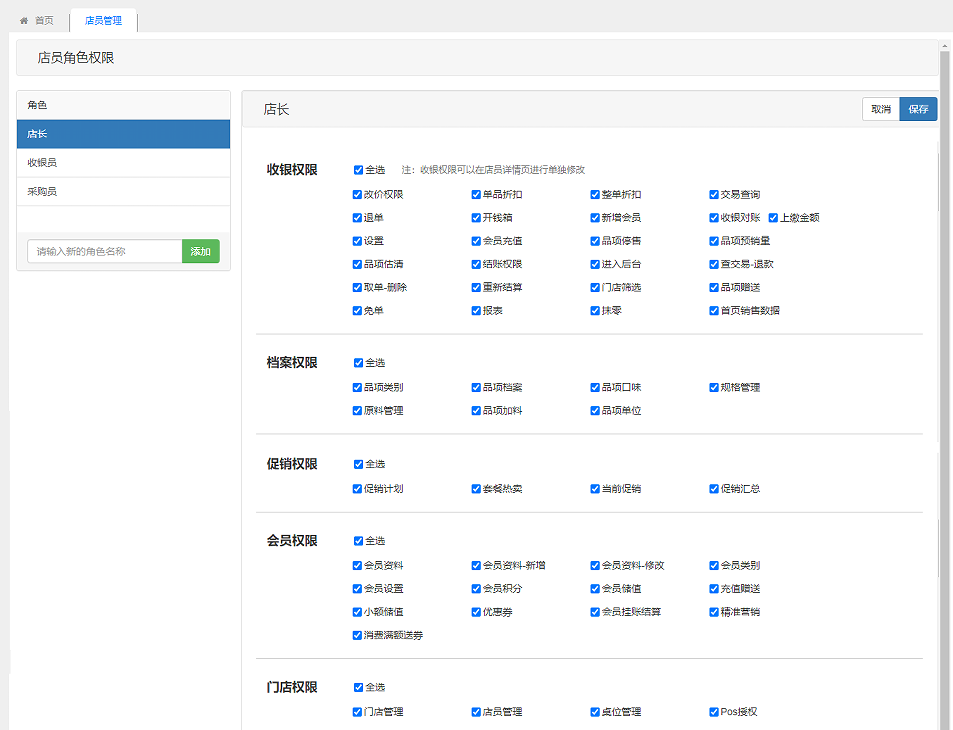Uncheck 改价权限 permission
The height and width of the screenshot is (730, 953).
tap(357, 195)
